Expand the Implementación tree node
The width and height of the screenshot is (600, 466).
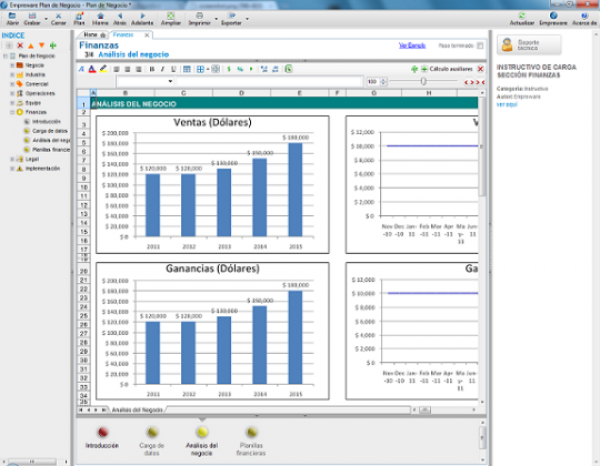point(12,168)
